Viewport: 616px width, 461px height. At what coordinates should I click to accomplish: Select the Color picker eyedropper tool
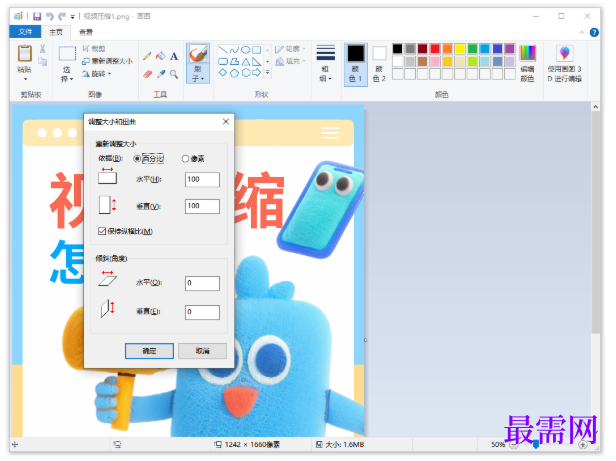(x=161, y=74)
